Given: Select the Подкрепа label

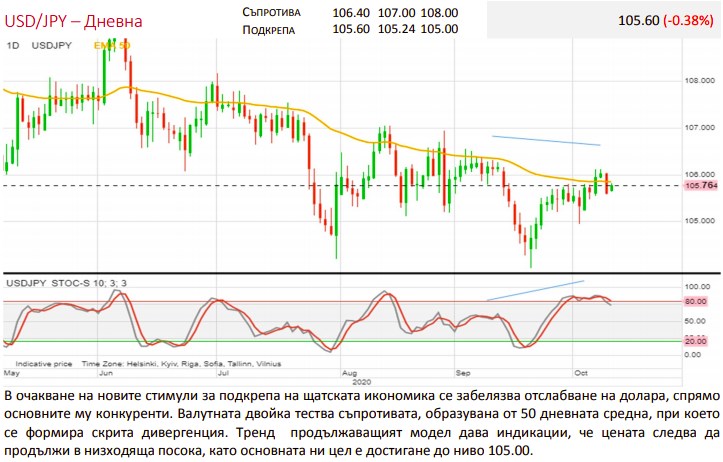Looking at the screenshot, I should (268, 30).
